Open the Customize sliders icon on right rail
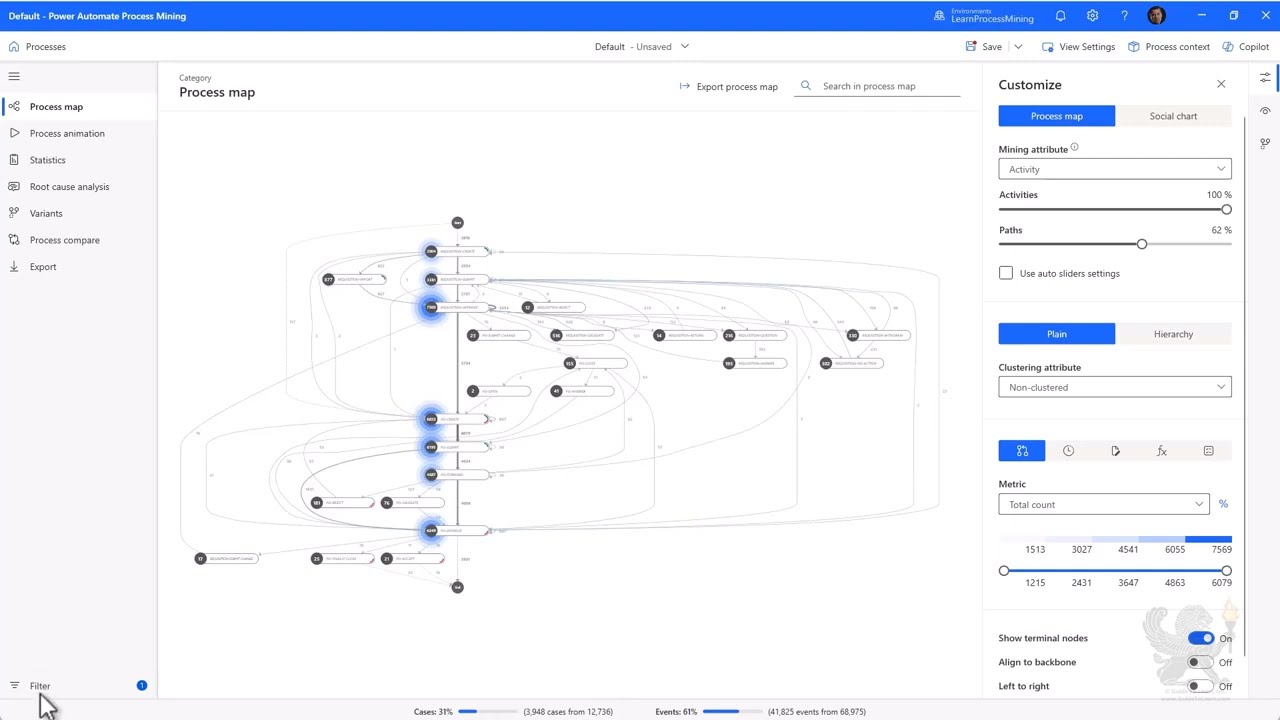The width and height of the screenshot is (1280, 720). (x=1265, y=77)
